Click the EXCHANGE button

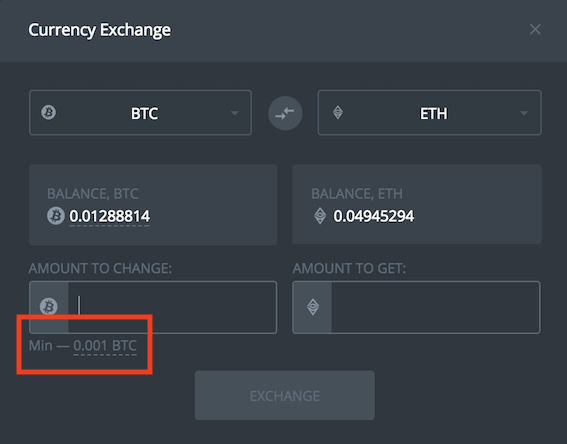[285, 395]
